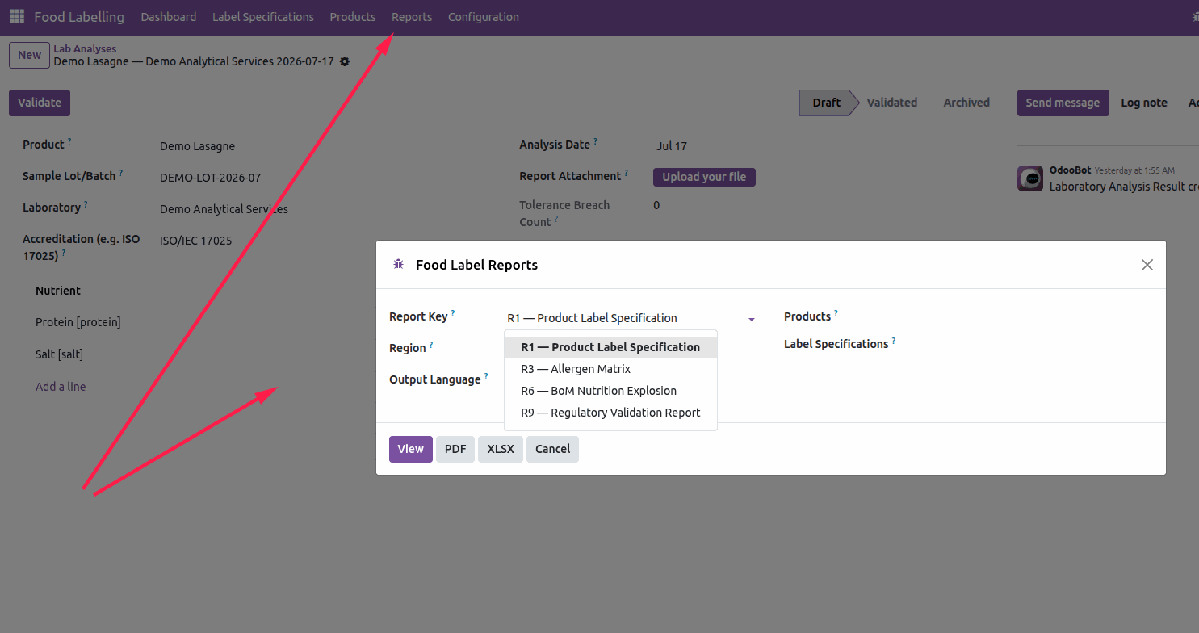The height and width of the screenshot is (633, 1199).
Task: Click the View button in dialog
Action: [x=411, y=450]
